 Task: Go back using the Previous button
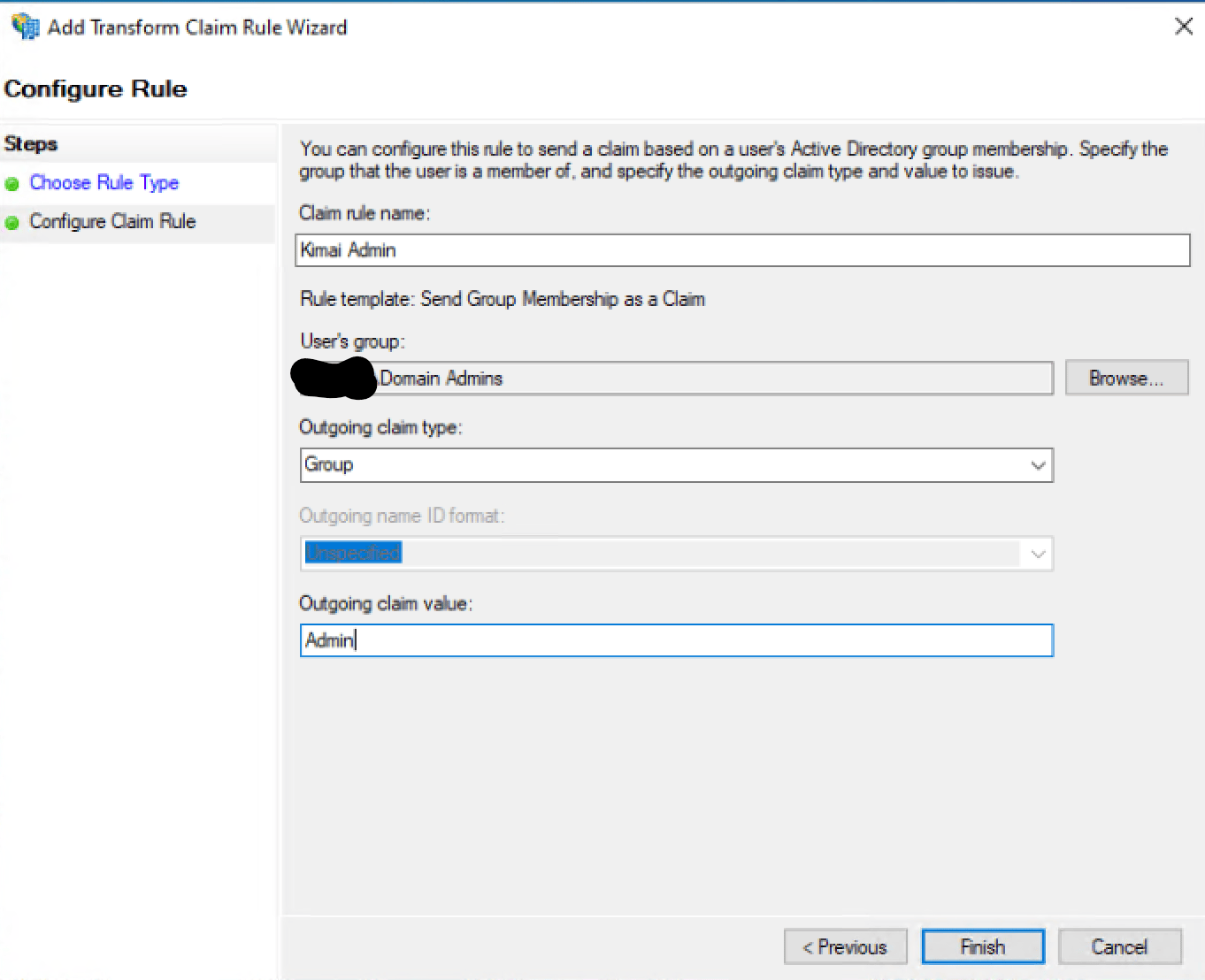point(845,946)
